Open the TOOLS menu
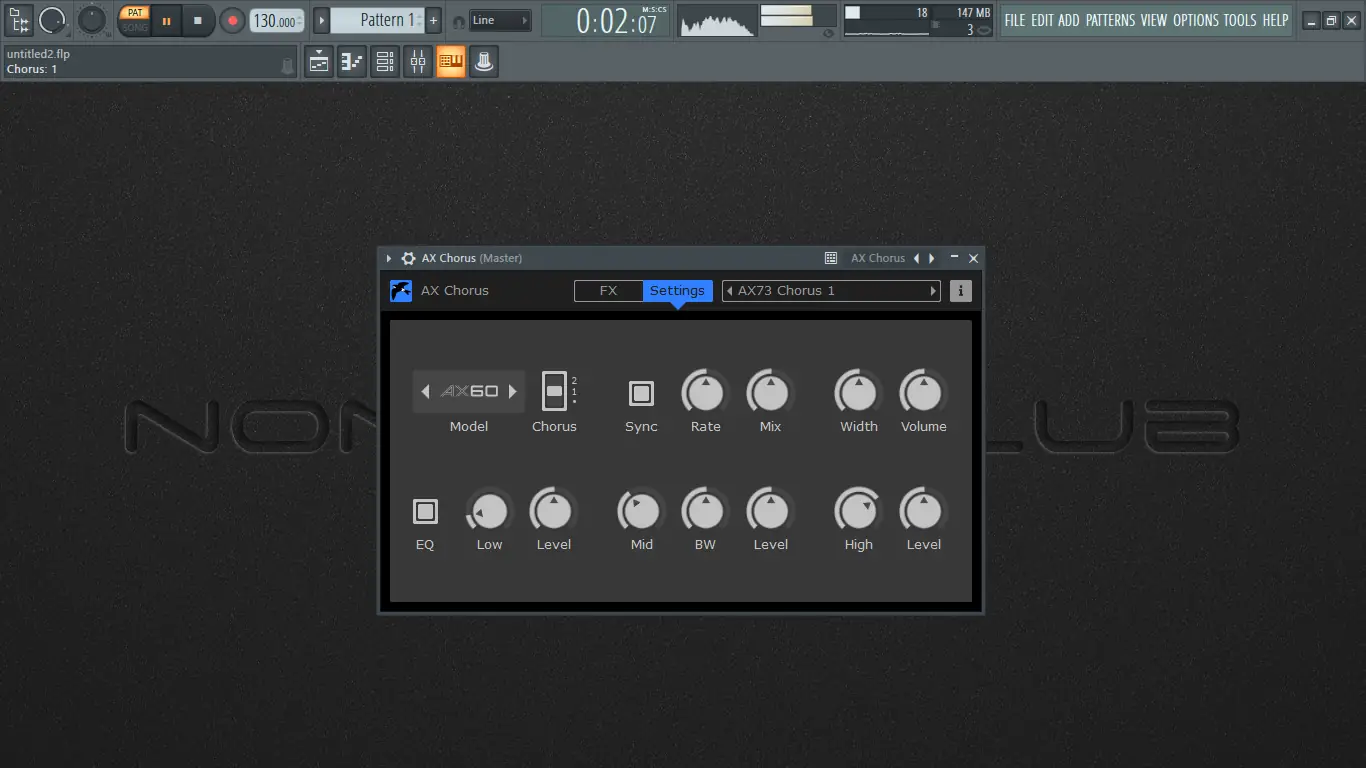Viewport: 1366px width, 768px height. pyautogui.click(x=1240, y=20)
